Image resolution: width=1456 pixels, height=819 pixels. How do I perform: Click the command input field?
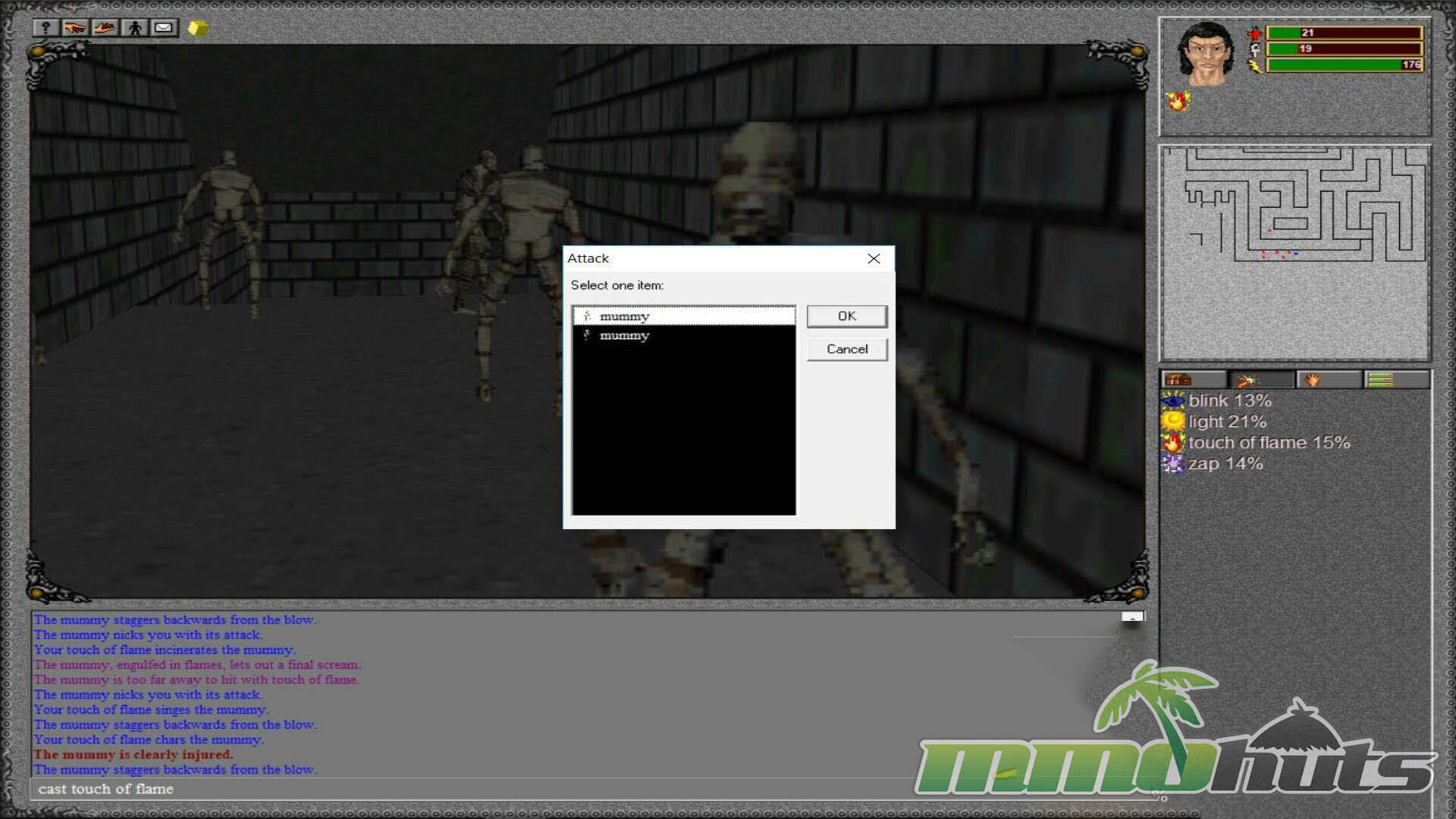coord(455,789)
